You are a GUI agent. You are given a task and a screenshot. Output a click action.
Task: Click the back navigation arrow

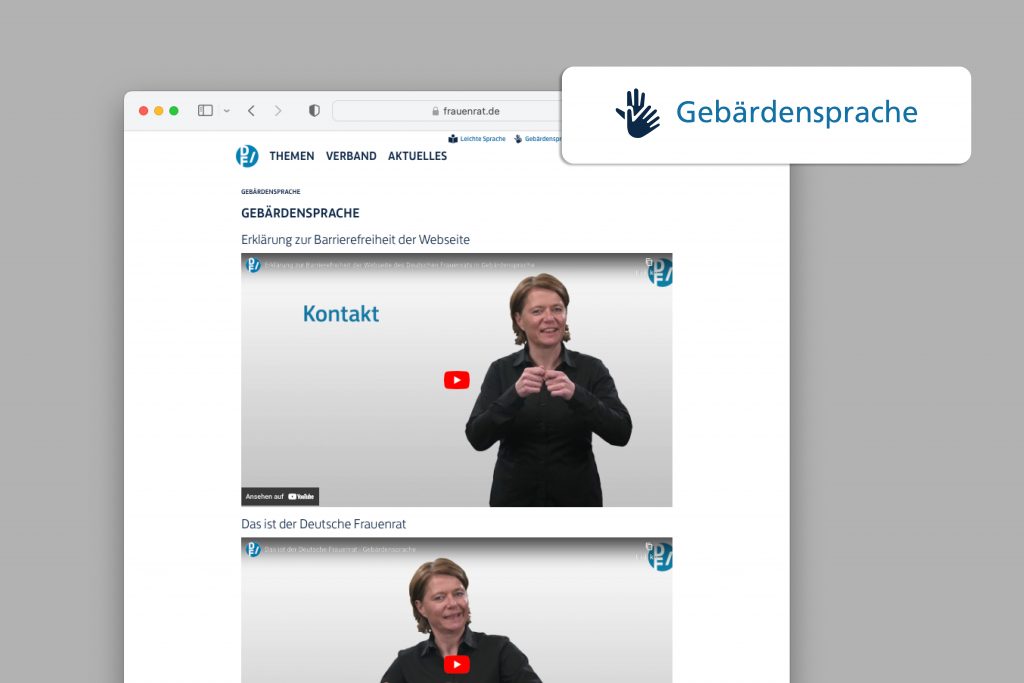251,110
